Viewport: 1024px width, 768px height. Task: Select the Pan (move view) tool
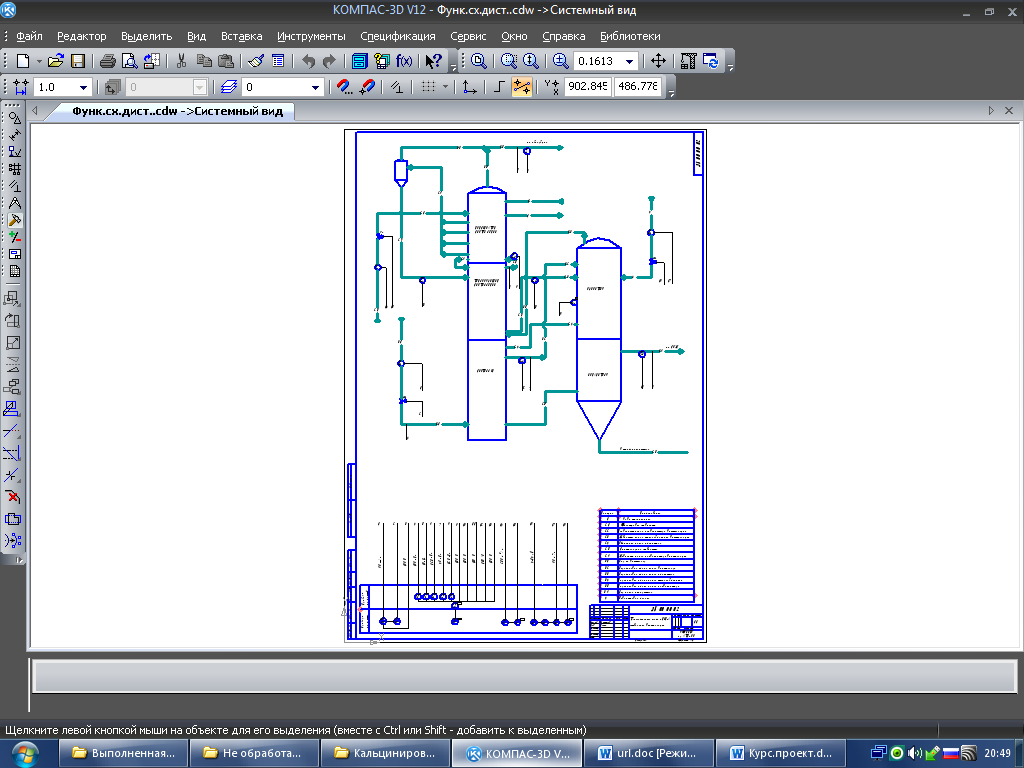(658, 61)
